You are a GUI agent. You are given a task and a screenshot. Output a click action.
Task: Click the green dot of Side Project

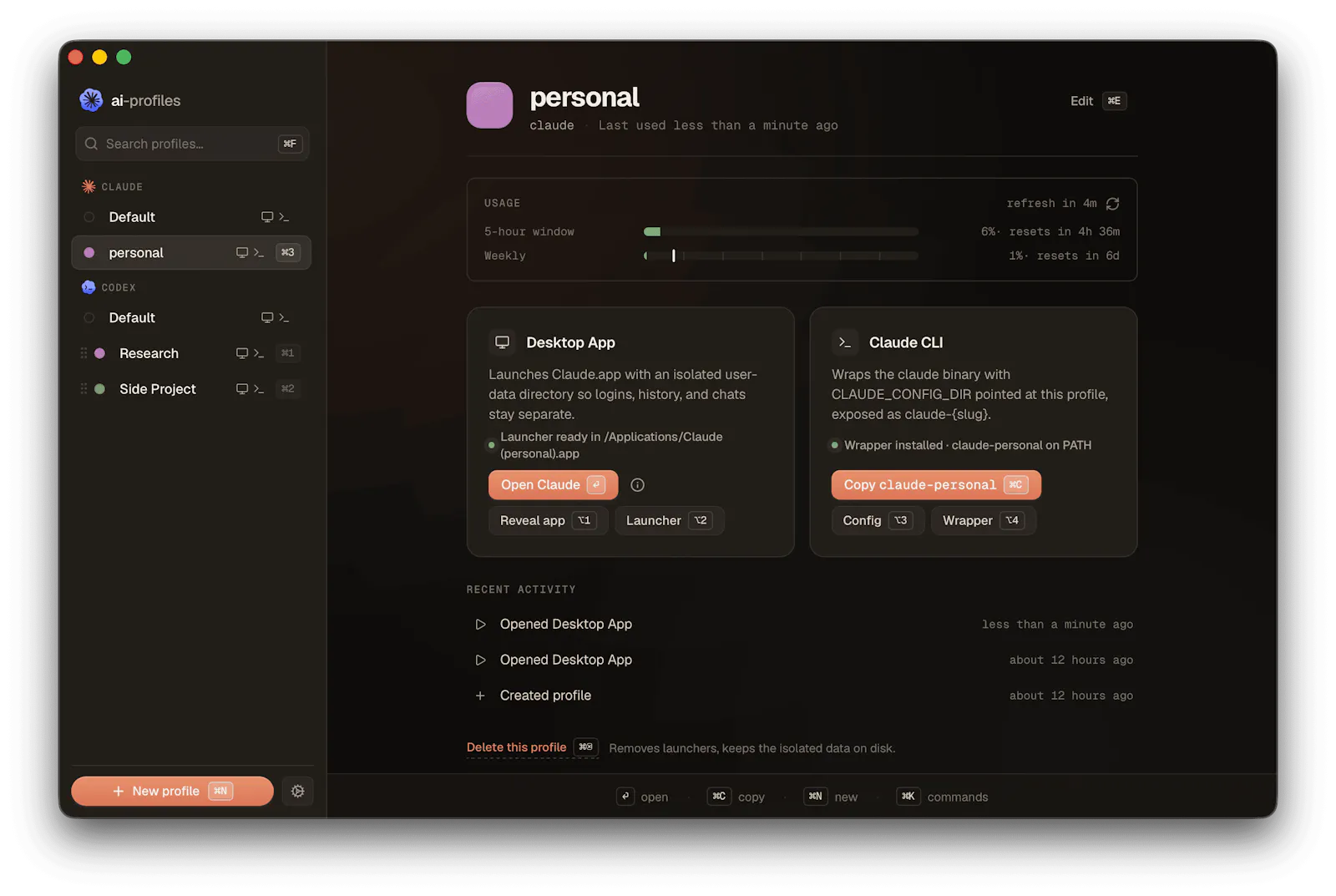[99, 388]
